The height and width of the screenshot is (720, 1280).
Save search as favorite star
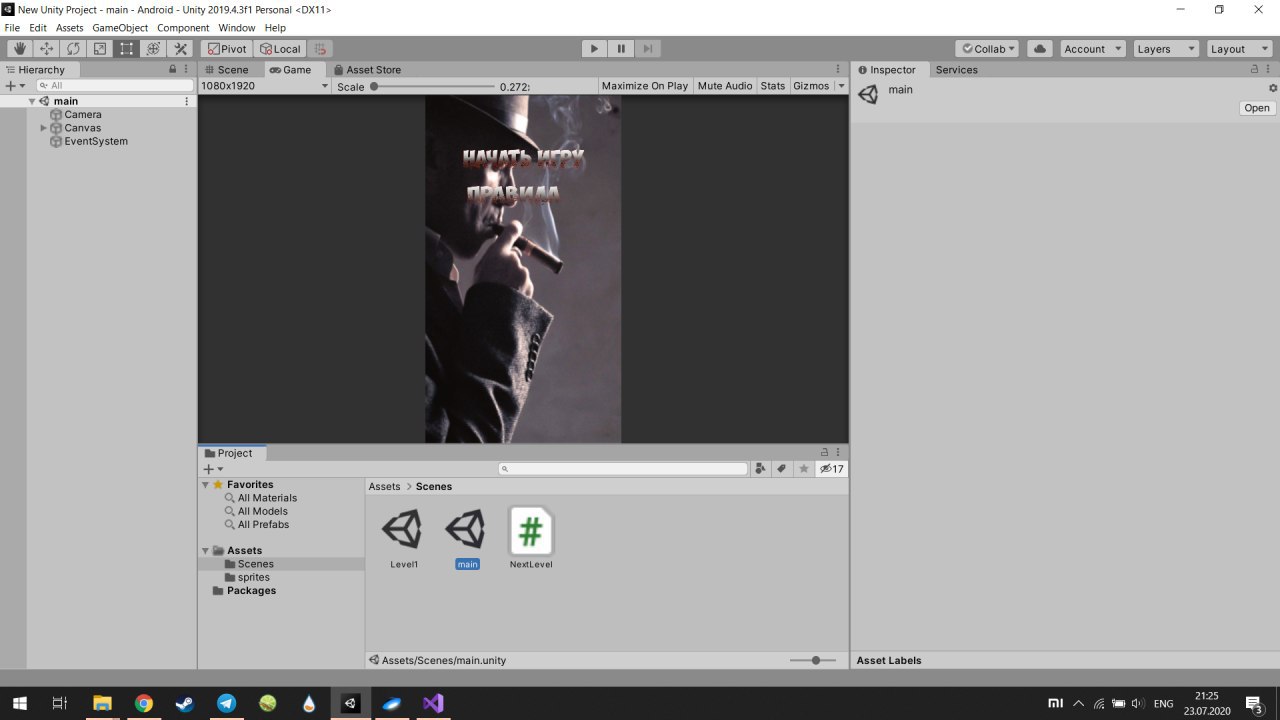click(x=804, y=468)
